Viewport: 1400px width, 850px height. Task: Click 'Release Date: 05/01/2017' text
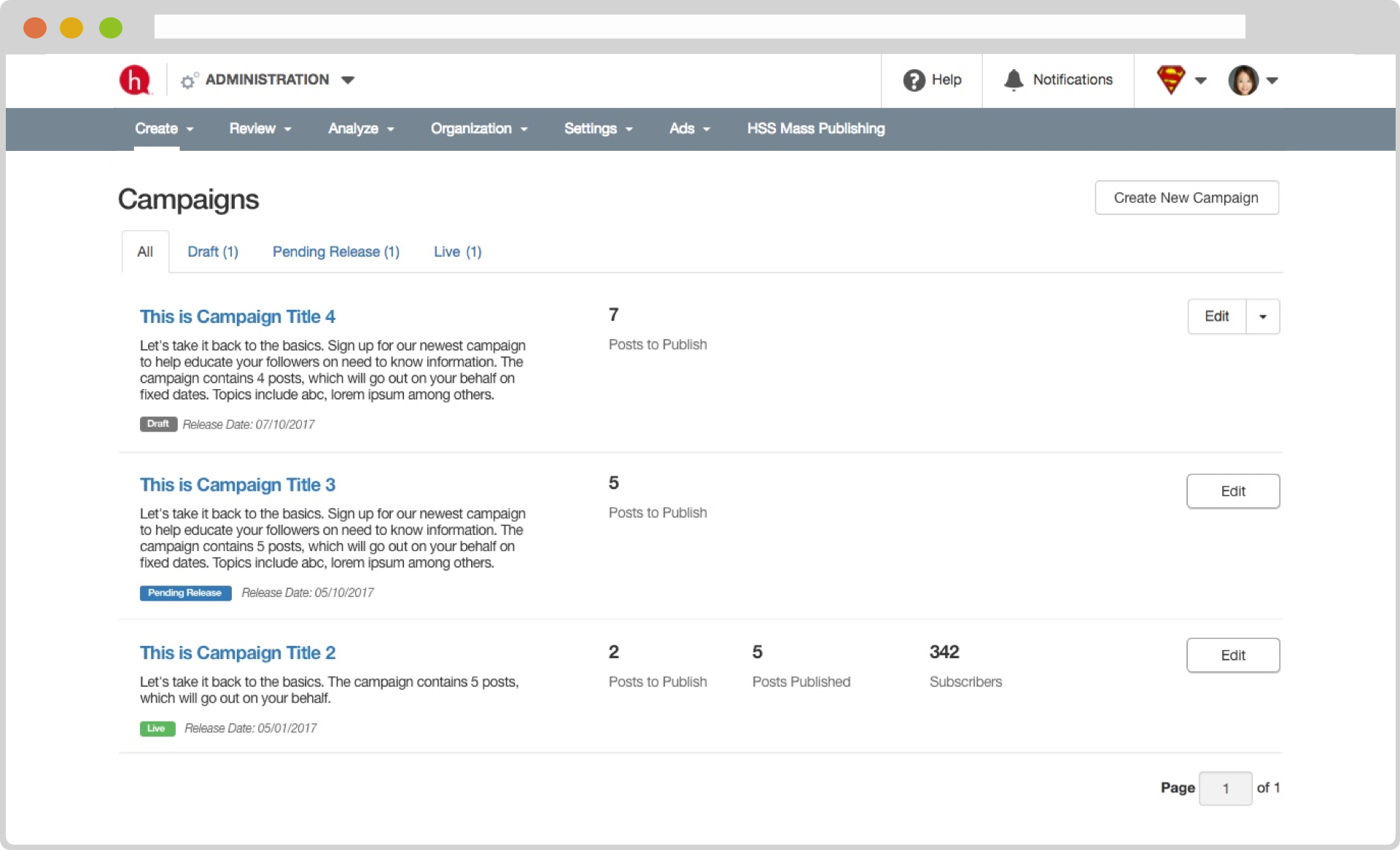point(251,728)
